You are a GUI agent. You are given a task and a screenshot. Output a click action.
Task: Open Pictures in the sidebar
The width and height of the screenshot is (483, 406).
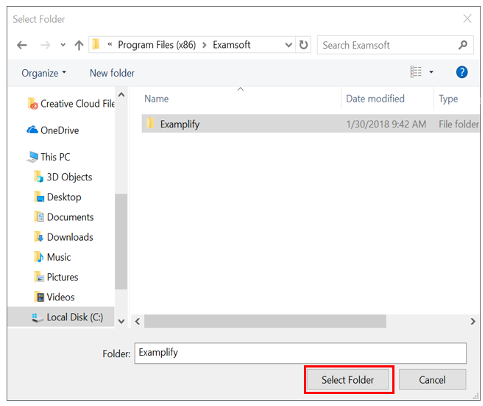coord(62,277)
